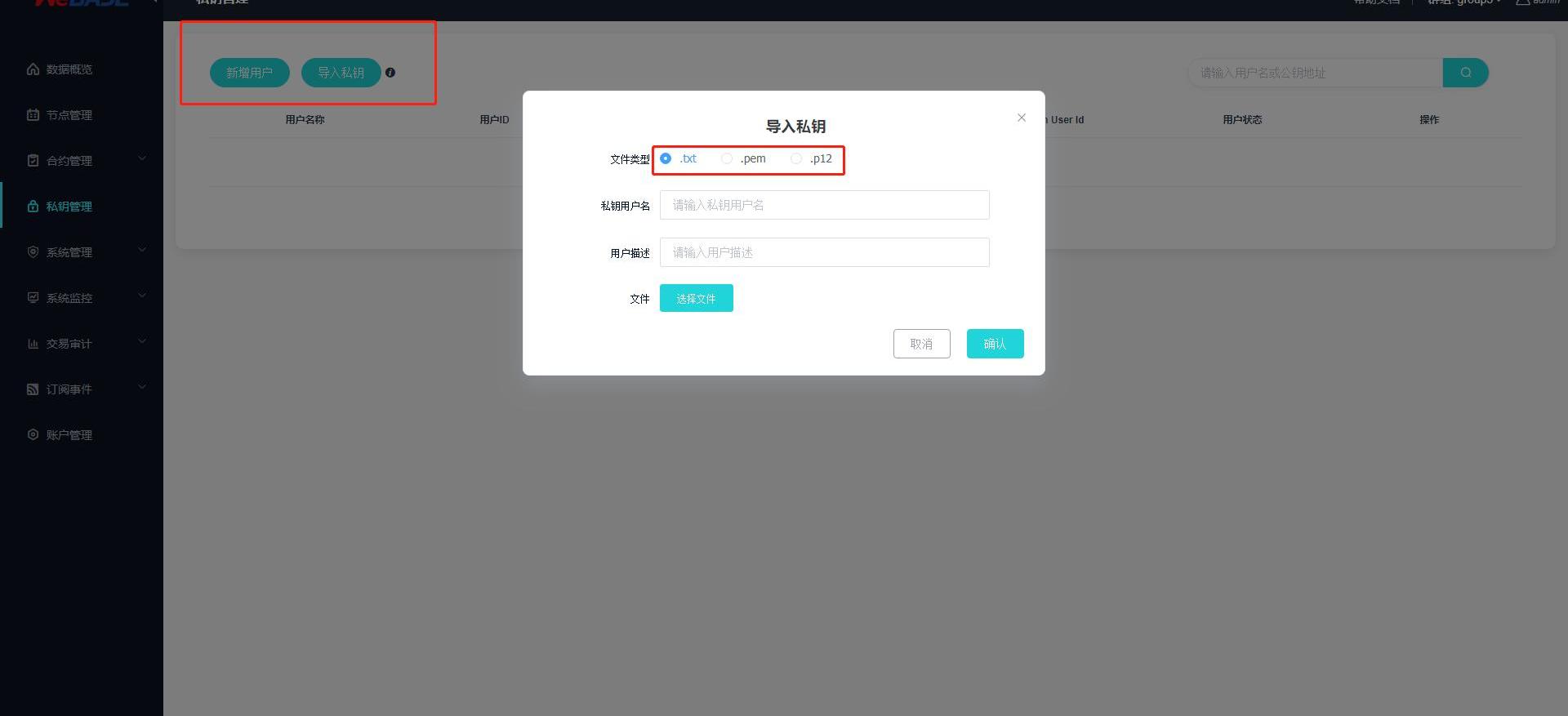Click the bar chart icon beside 交易审计
1568x716 pixels.
pyautogui.click(x=33, y=344)
